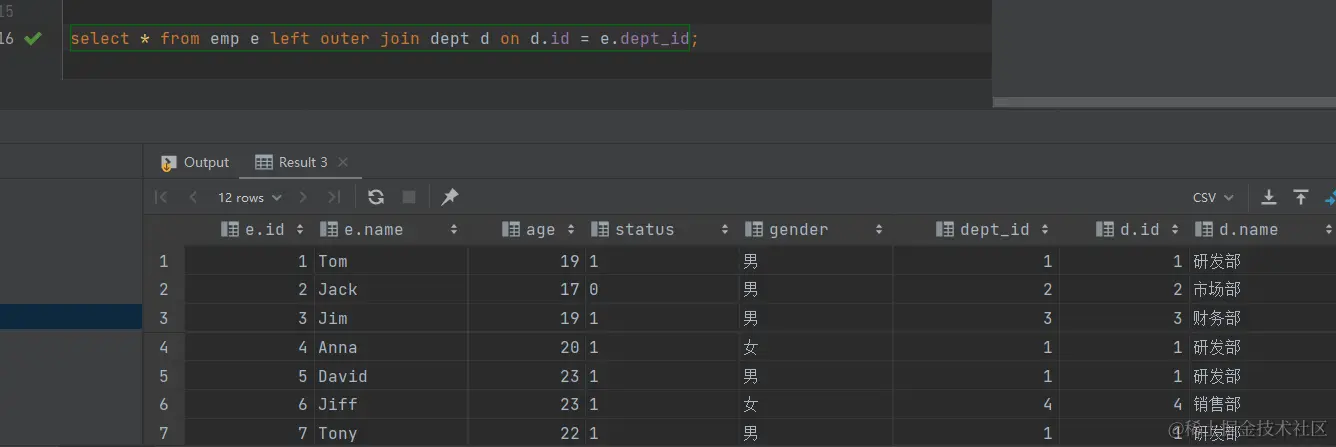The image size is (1336, 447).
Task: Click the age cell 20 in Anna's row
Action: click(527, 347)
